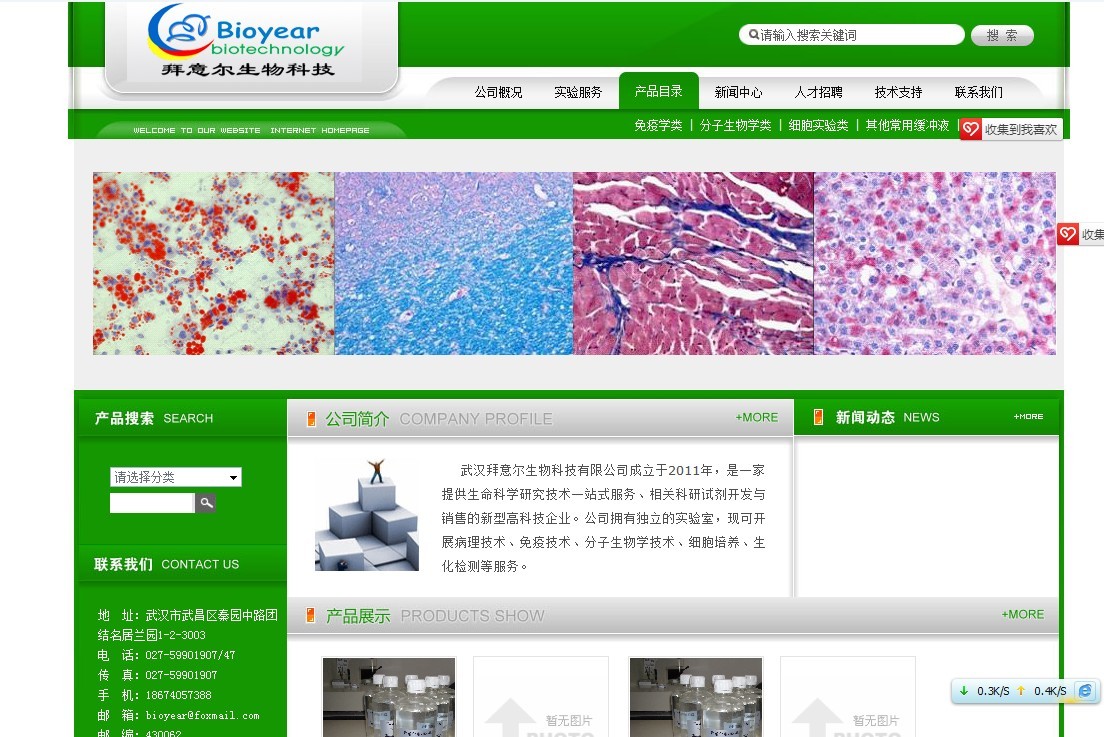Open +MORE link in Company Profile header
The image size is (1104, 737).
tap(756, 417)
